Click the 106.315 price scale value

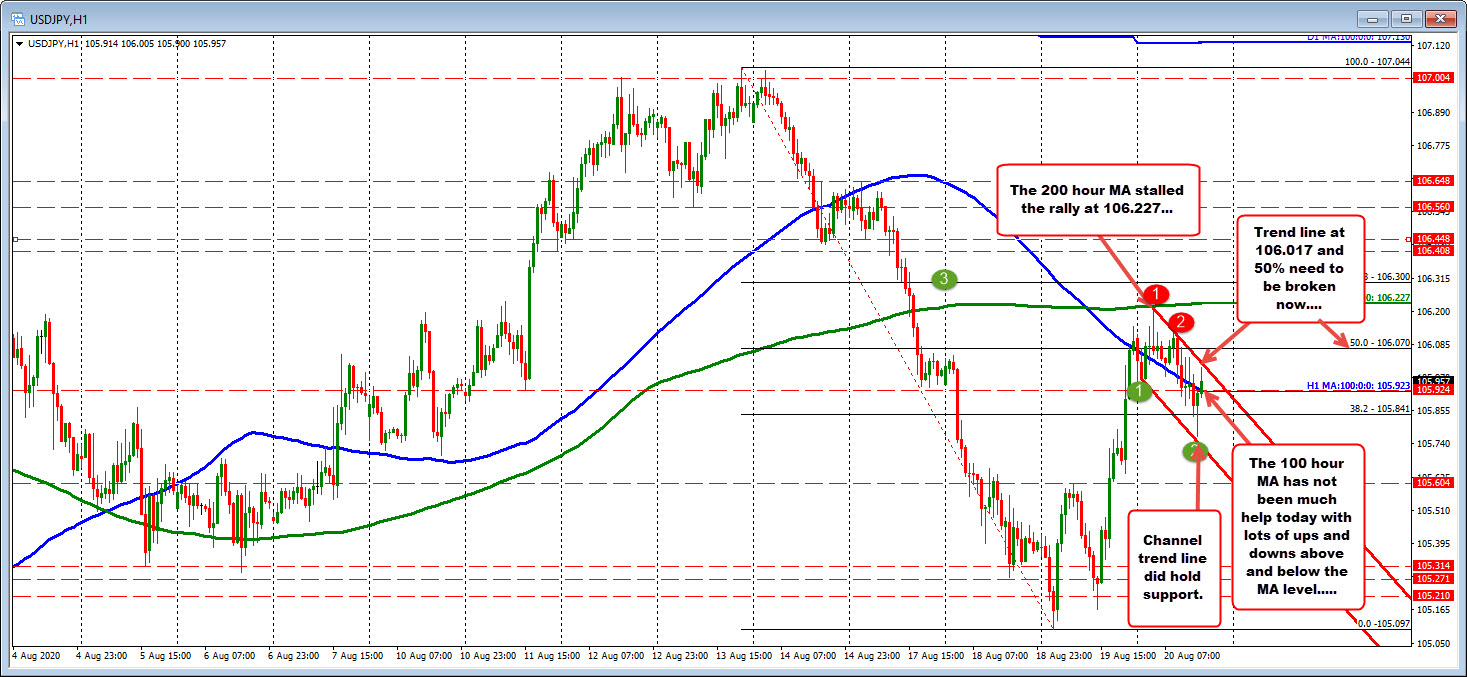[1432, 278]
